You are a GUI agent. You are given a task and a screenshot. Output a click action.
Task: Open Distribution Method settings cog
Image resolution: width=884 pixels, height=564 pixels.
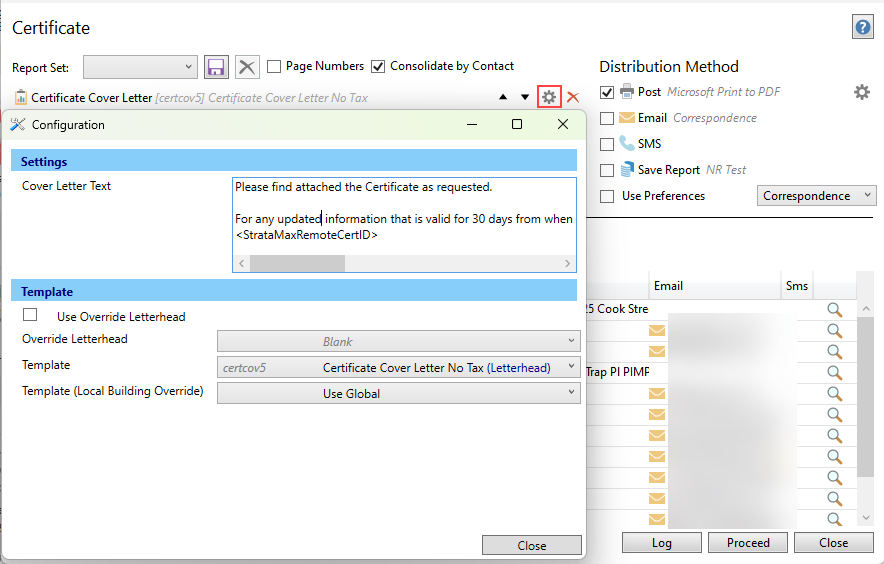pos(861,92)
